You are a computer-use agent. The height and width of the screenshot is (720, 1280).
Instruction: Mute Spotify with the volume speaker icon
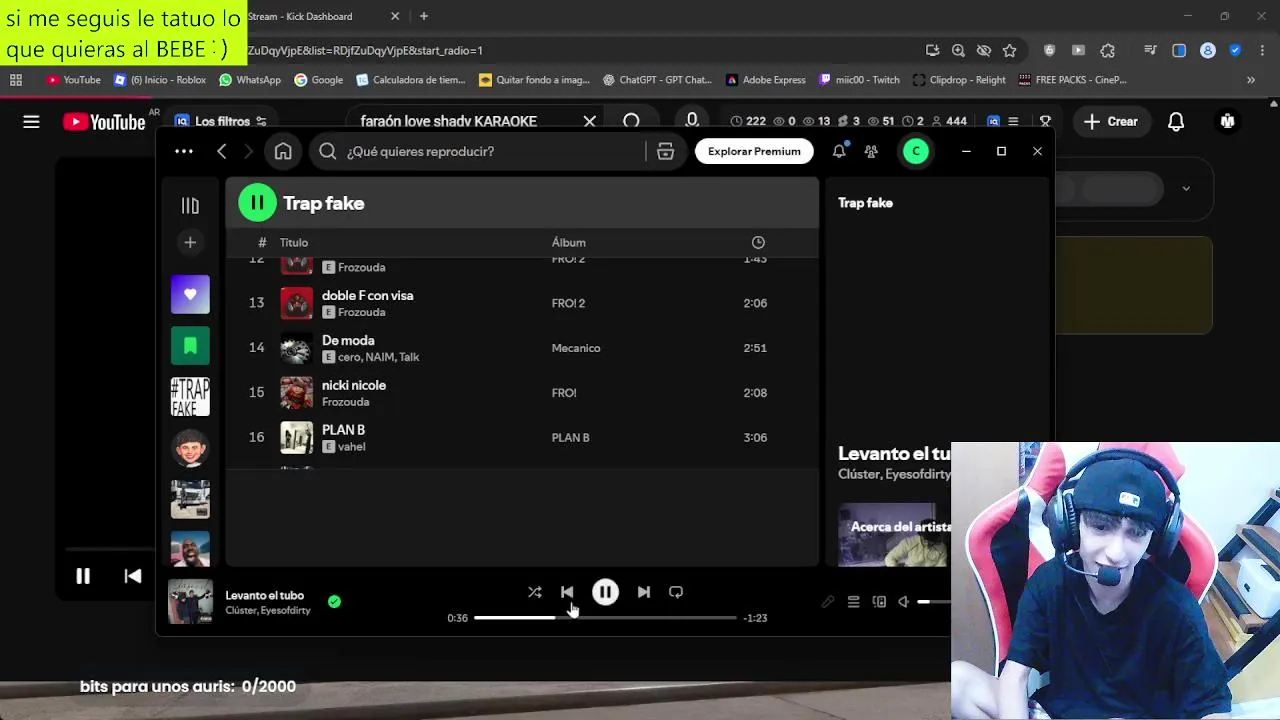click(904, 602)
